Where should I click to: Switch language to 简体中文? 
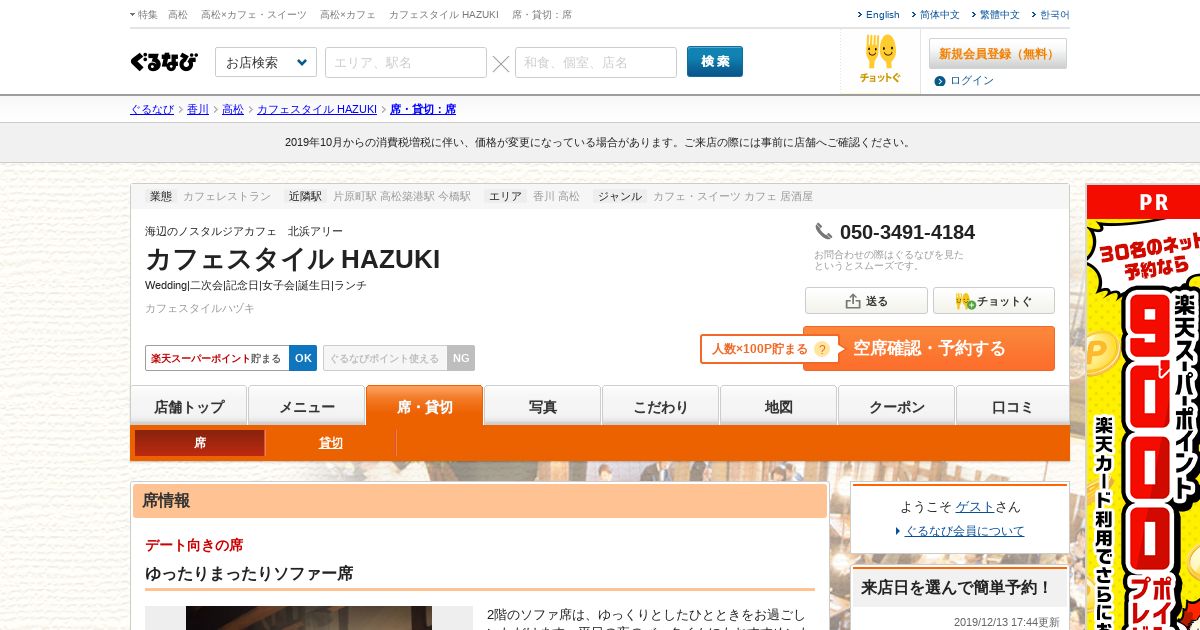939,15
